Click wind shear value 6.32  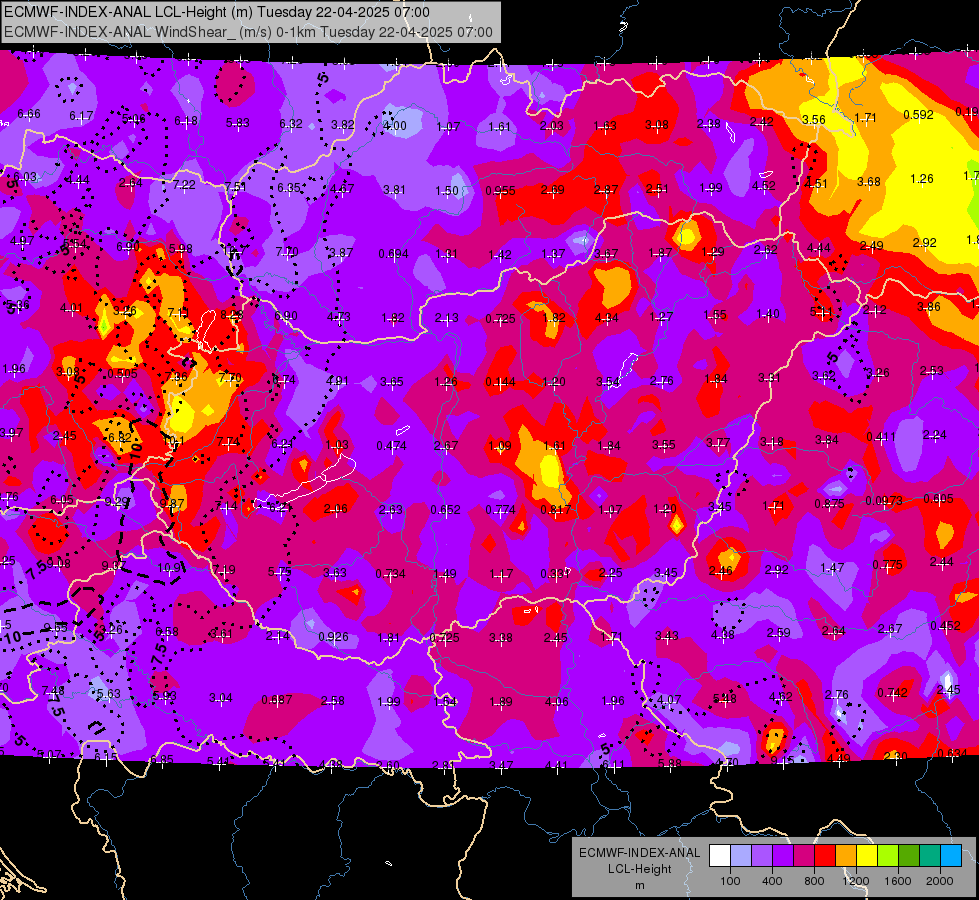click(290, 124)
